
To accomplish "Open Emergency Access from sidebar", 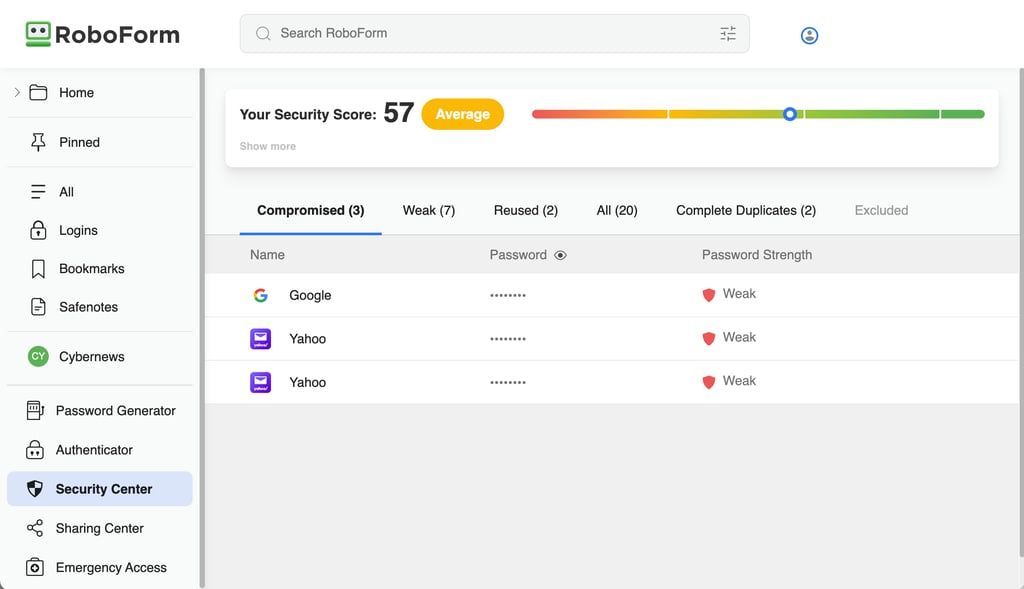I will tap(100, 567).
